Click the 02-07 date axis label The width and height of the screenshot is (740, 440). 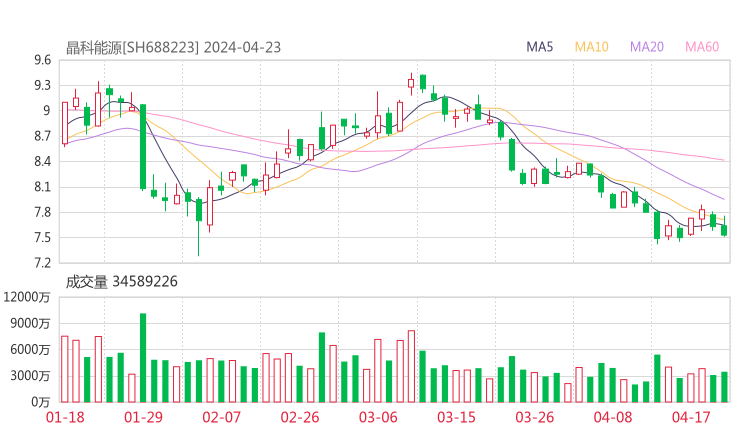point(221,417)
